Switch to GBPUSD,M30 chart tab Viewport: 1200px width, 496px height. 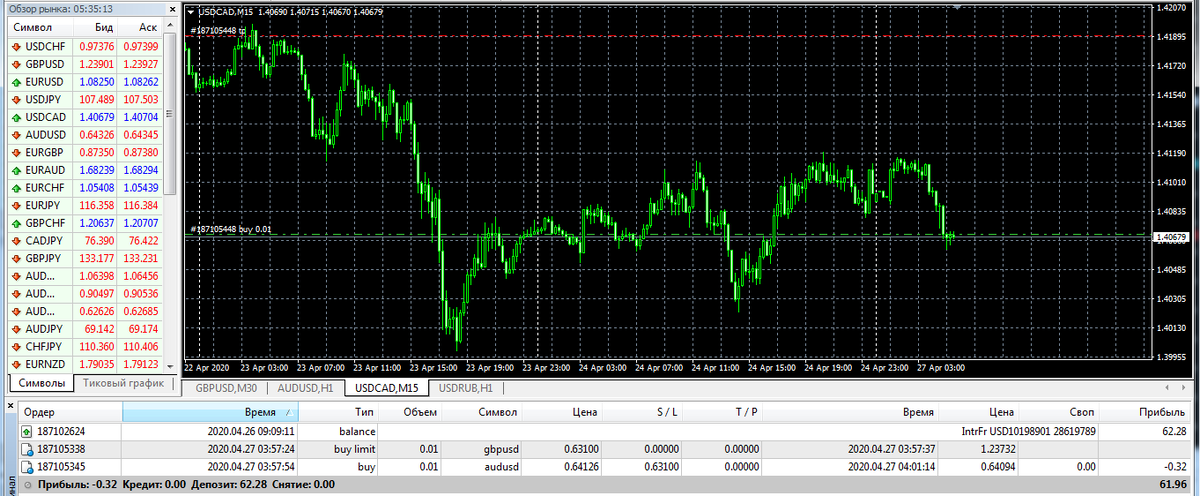(x=226, y=388)
